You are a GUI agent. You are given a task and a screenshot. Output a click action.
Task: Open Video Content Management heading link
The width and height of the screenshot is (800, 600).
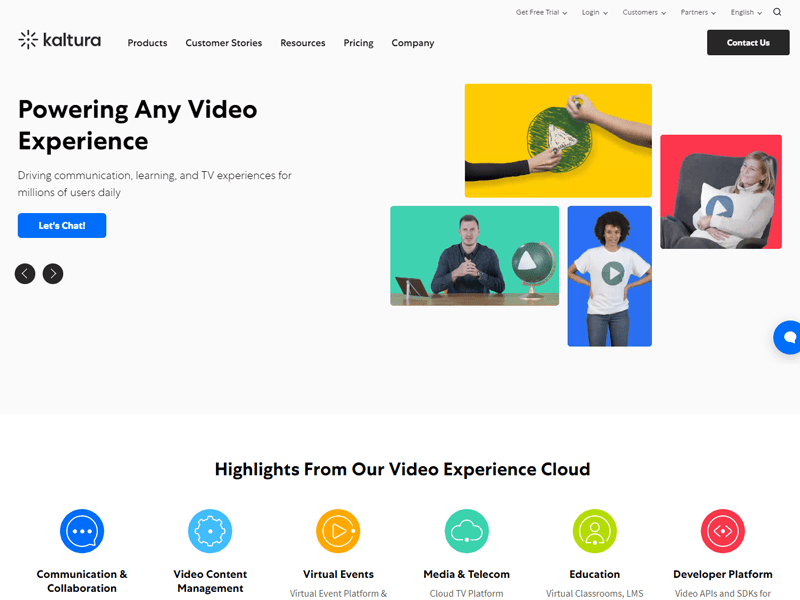[210, 581]
